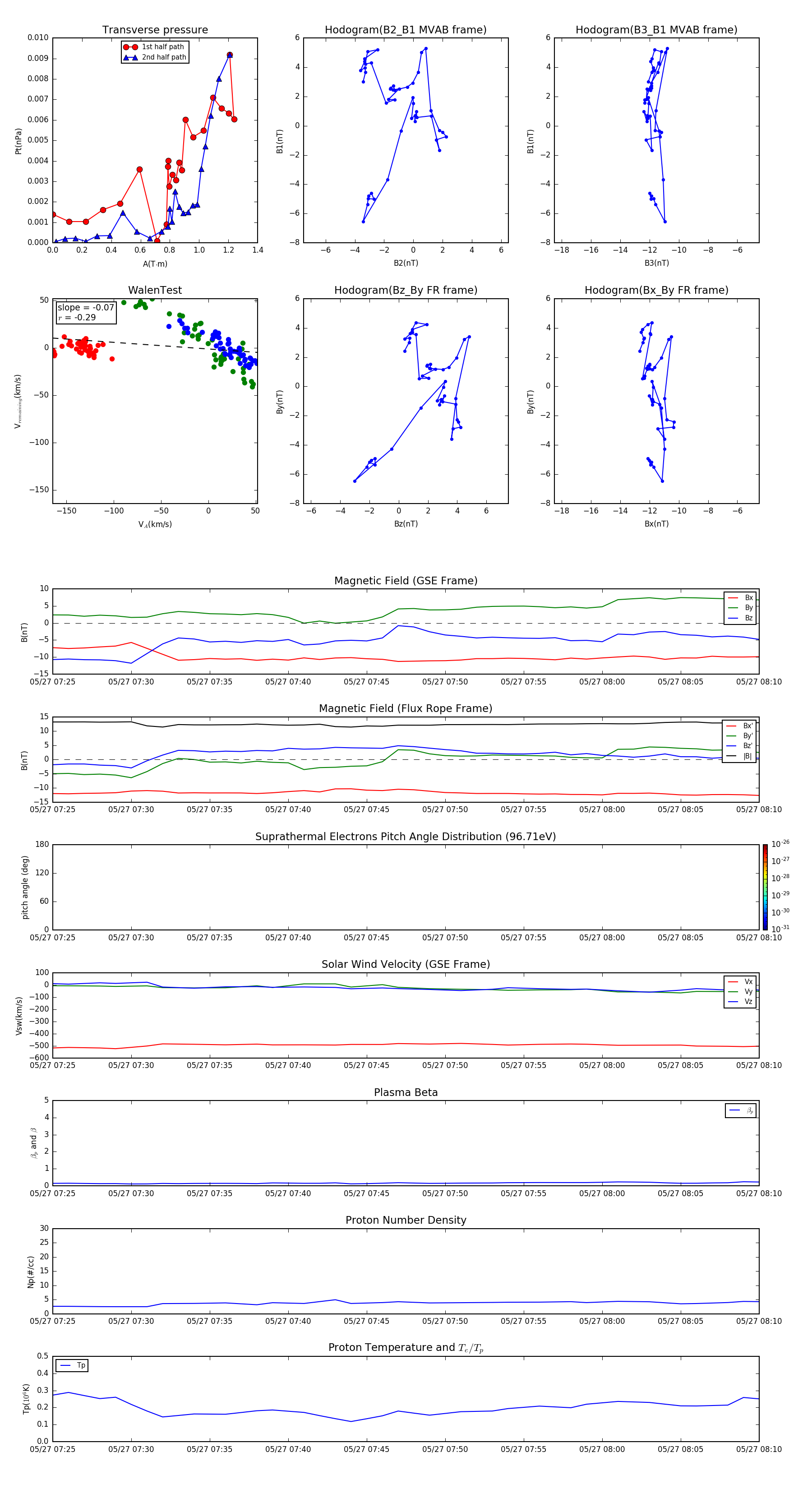Click the "Proton Temperature and Te/Tp" title

pos(406,1348)
